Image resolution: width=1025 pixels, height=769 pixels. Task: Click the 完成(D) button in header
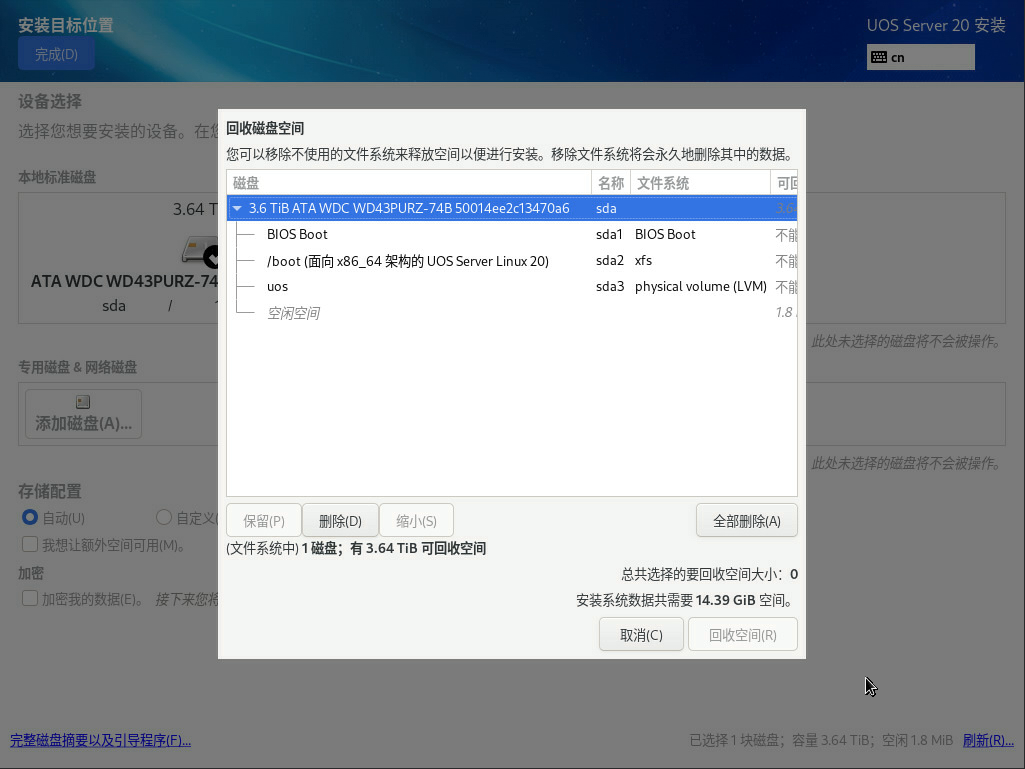tap(56, 54)
